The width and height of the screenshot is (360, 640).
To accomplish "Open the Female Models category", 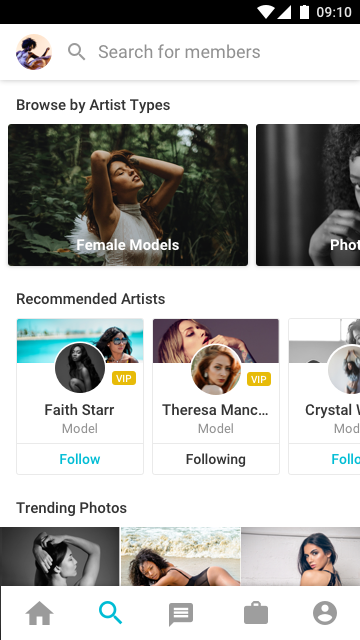I will (x=128, y=195).
